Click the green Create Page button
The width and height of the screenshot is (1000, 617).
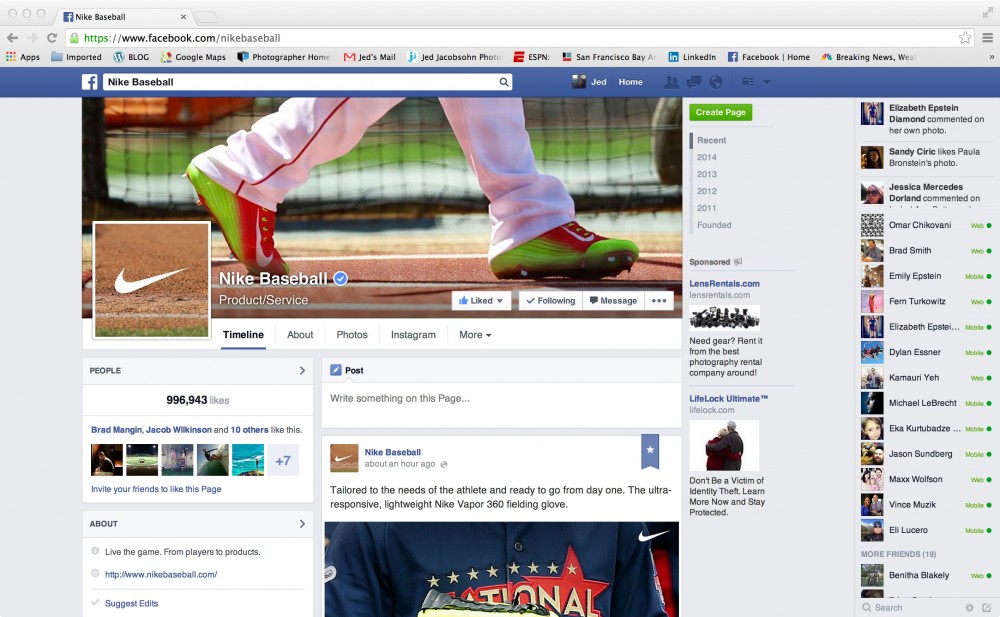(721, 112)
